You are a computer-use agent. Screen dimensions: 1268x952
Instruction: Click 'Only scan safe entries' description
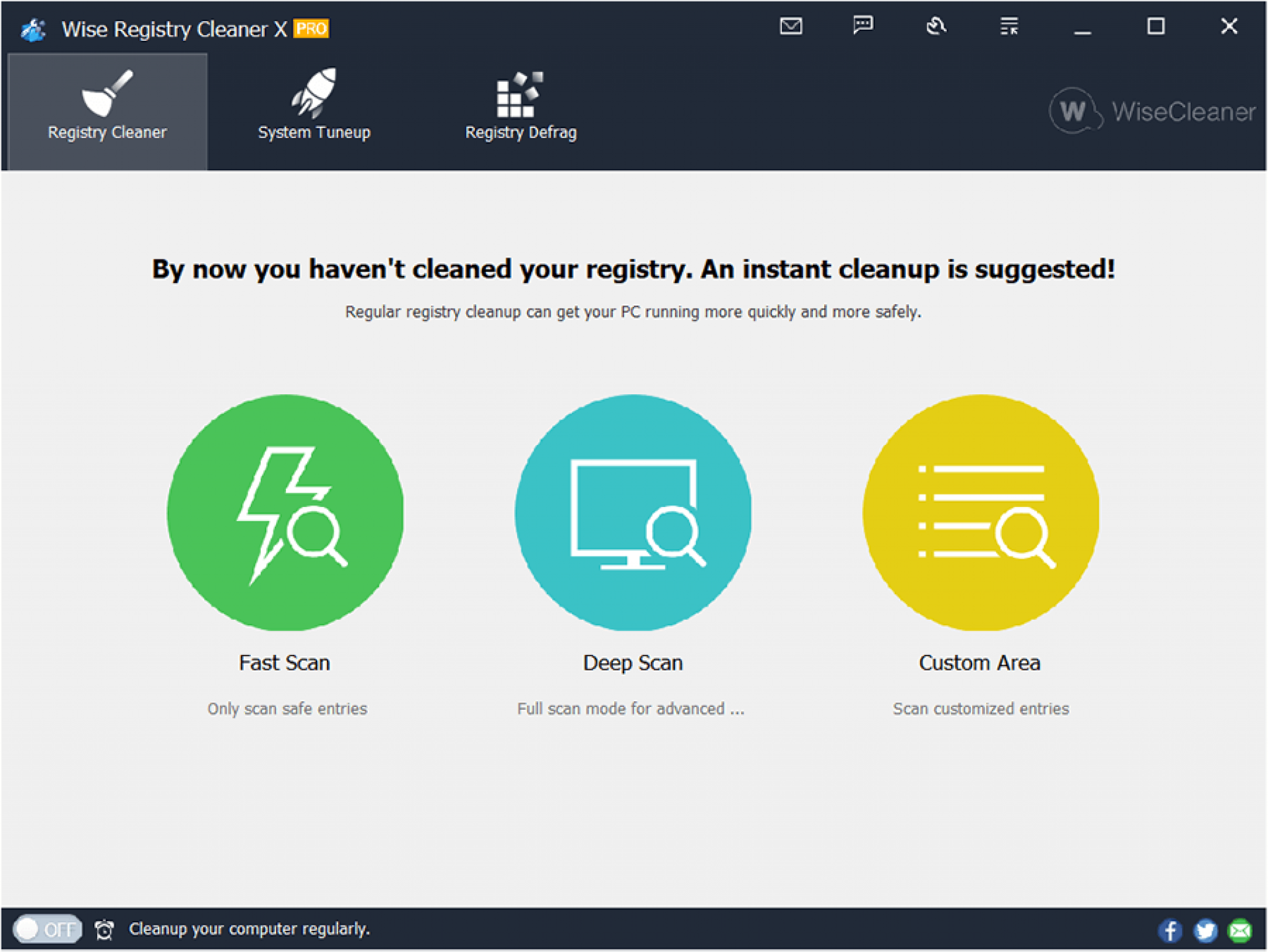click(x=287, y=709)
